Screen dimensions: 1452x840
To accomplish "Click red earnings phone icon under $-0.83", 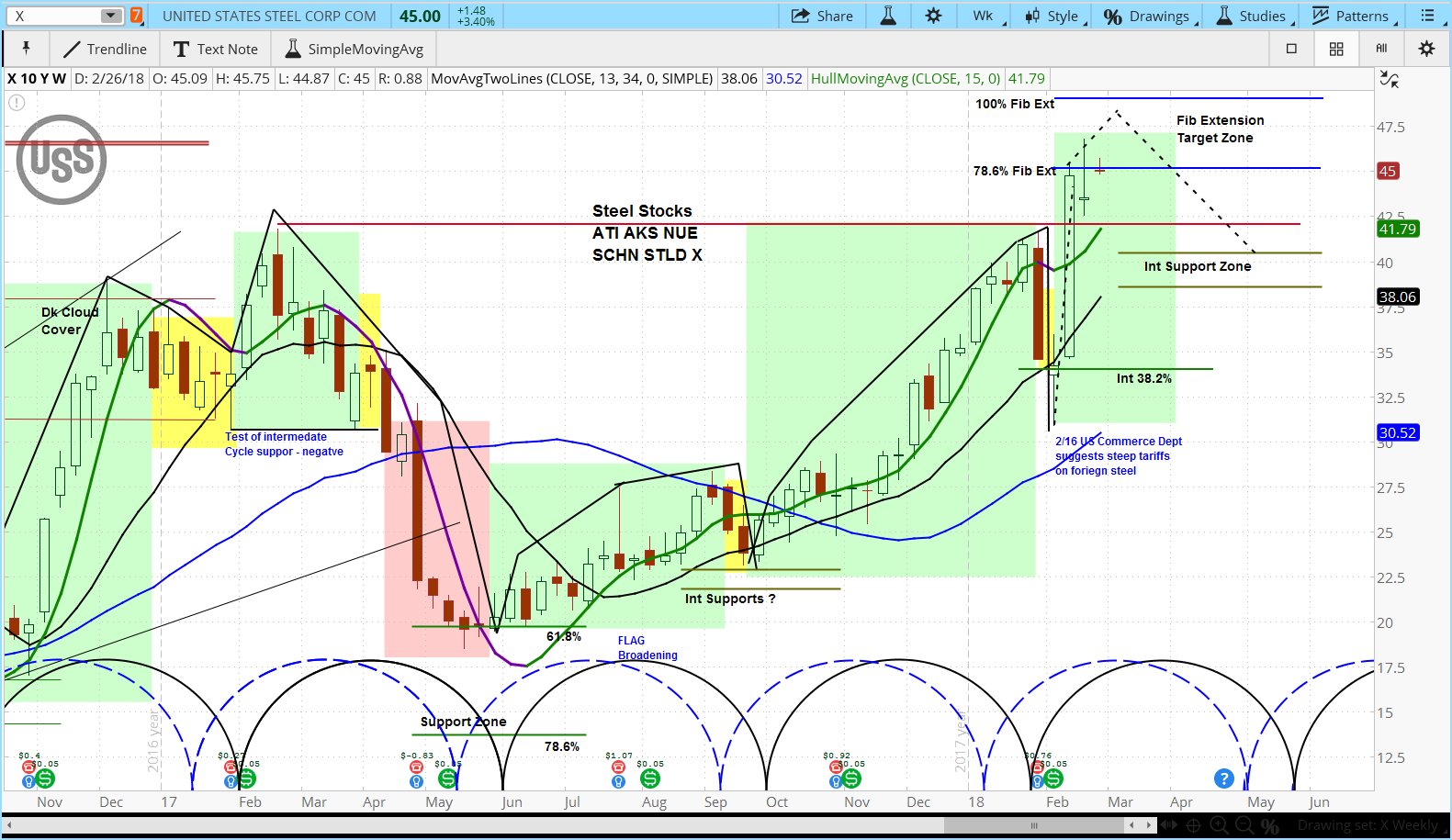I will click(416, 767).
